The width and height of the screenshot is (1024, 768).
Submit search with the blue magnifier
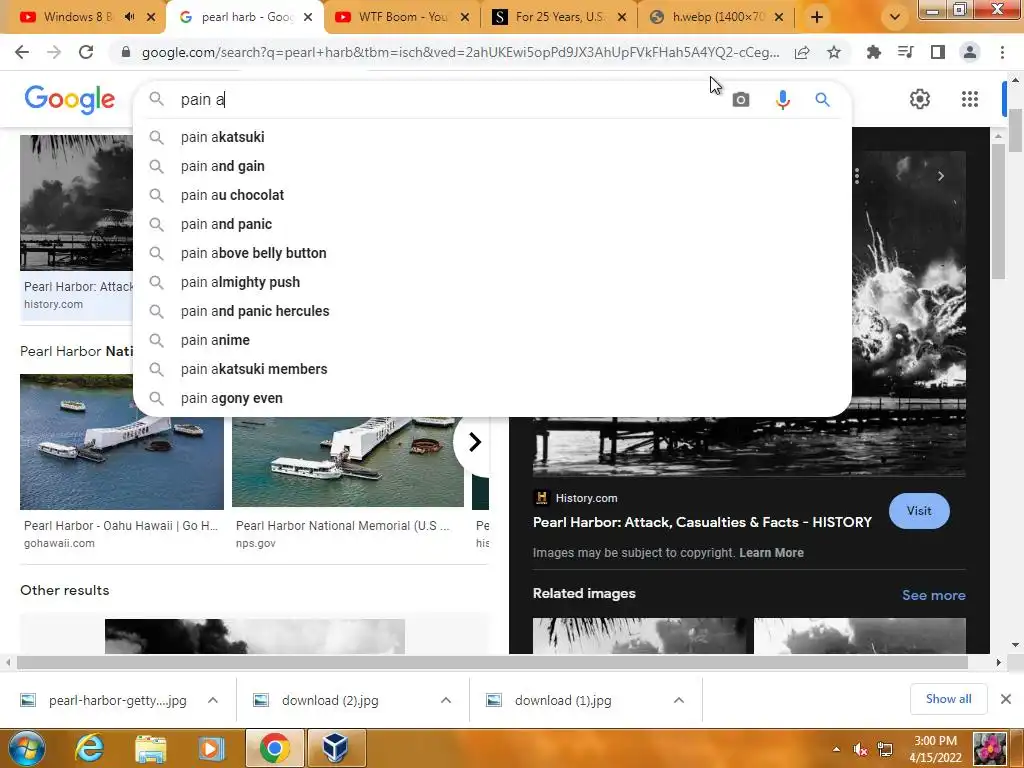click(822, 99)
